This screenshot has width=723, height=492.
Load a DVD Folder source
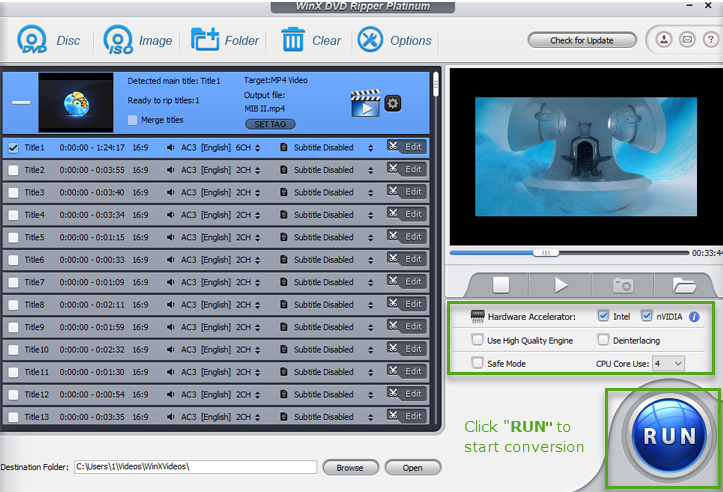pyautogui.click(x=225, y=40)
